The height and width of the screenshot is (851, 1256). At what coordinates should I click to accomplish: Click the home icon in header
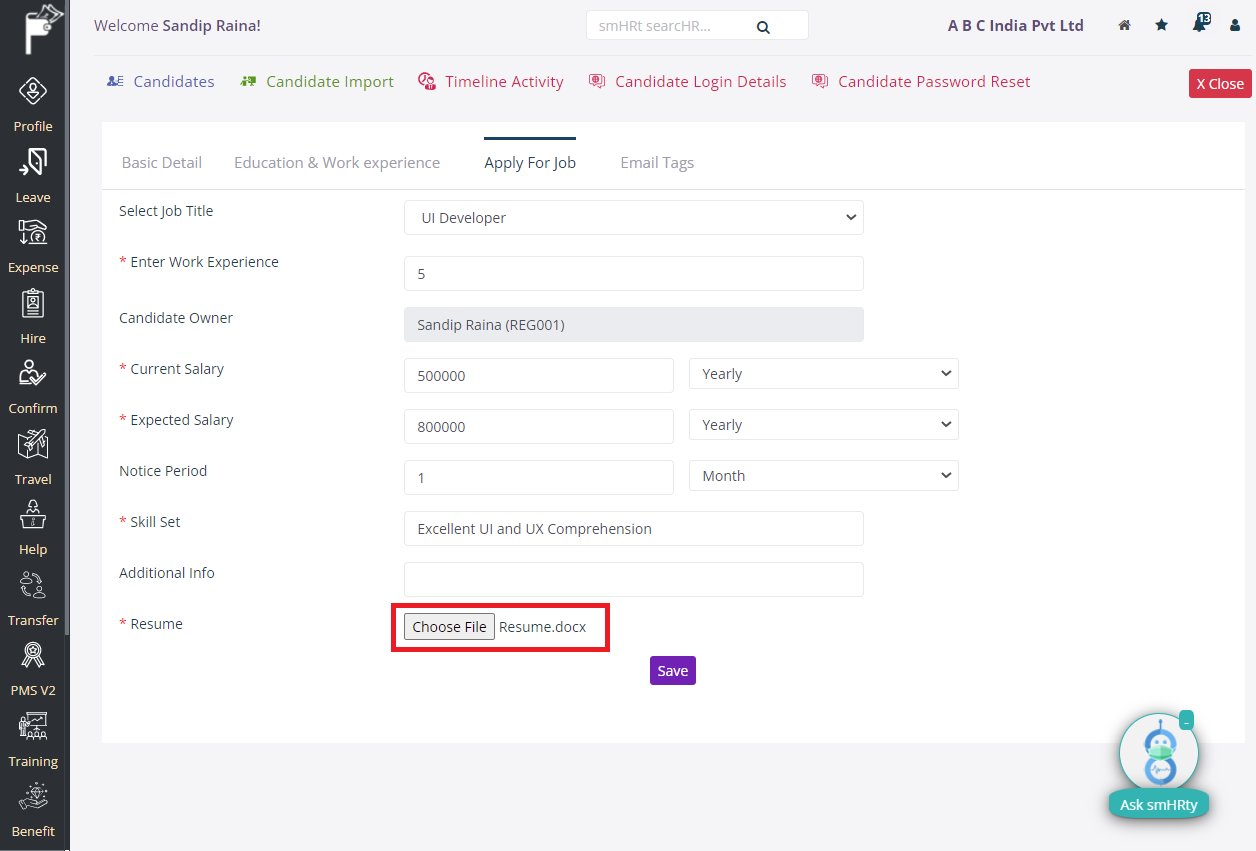tap(1124, 25)
